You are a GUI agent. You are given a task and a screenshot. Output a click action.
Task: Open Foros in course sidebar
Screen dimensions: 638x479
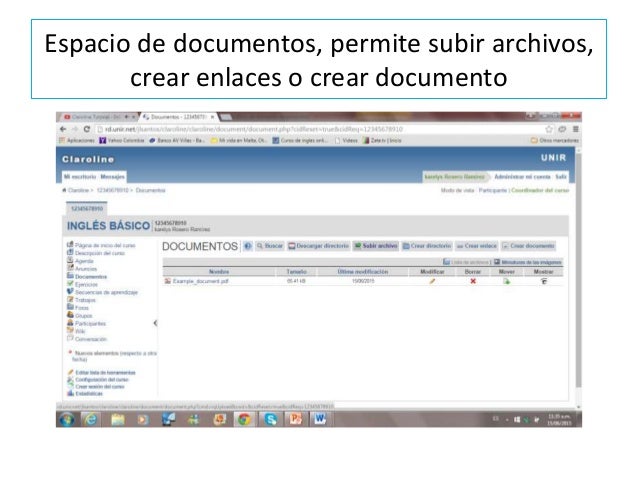click(82, 308)
